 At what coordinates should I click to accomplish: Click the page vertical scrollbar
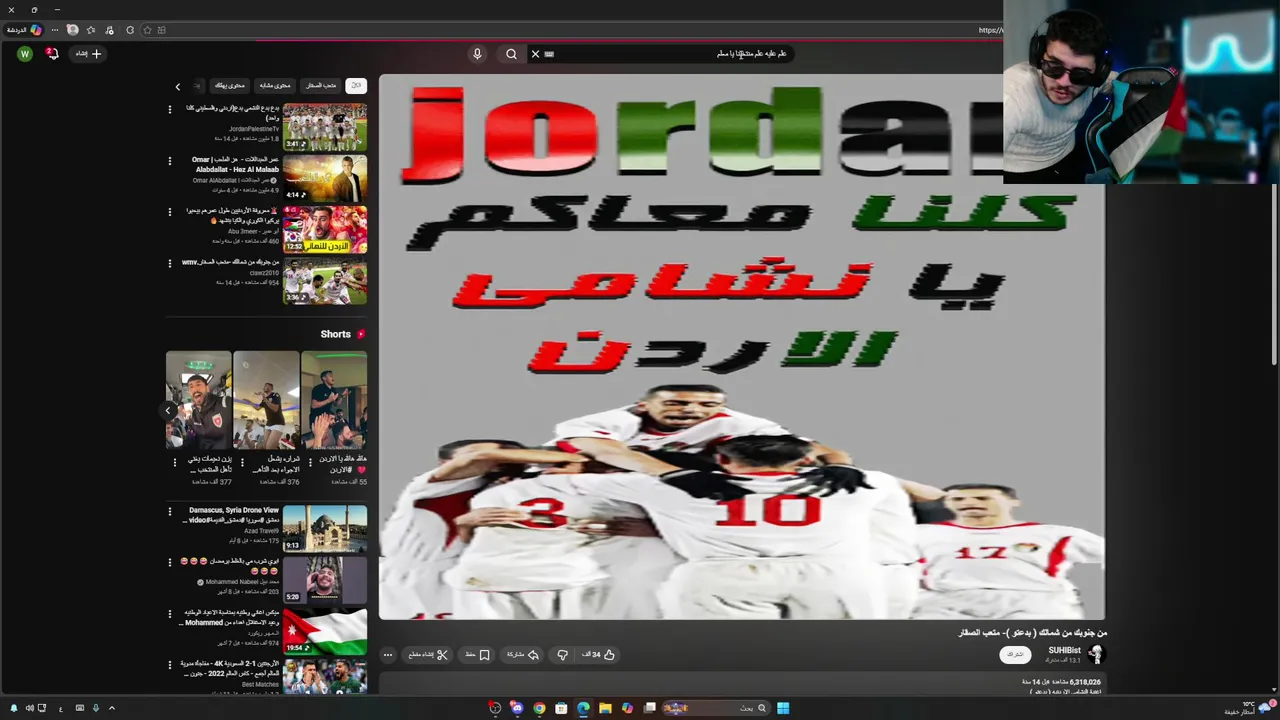point(1274,275)
